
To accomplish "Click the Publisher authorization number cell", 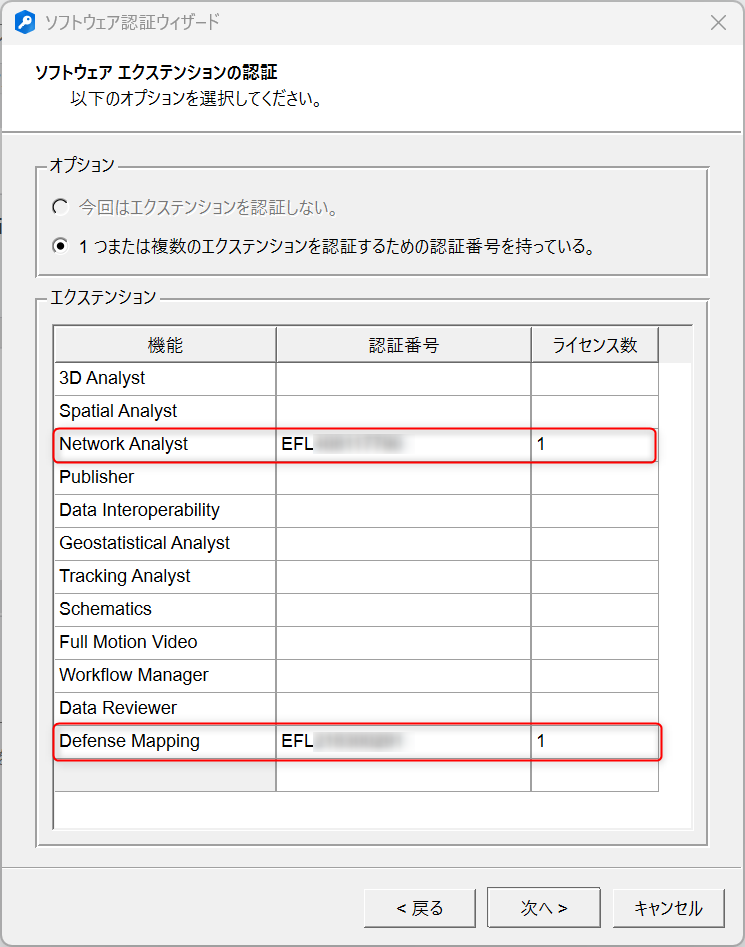I will [403, 477].
